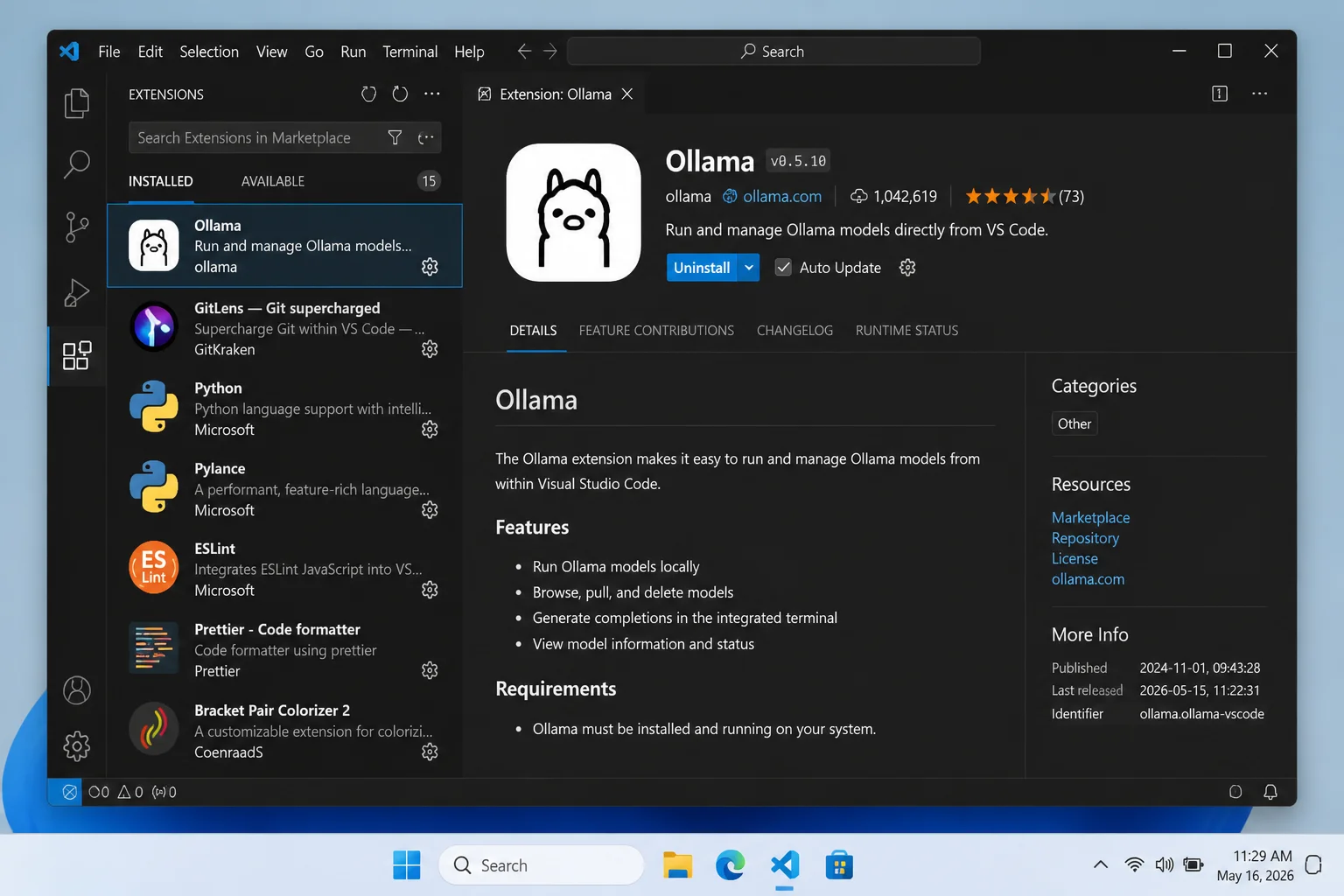Image resolution: width=1344 pixels, height=896 pixels.
Task: Open manage gear for Ollama list item
Action: click(x=430, y=267)
